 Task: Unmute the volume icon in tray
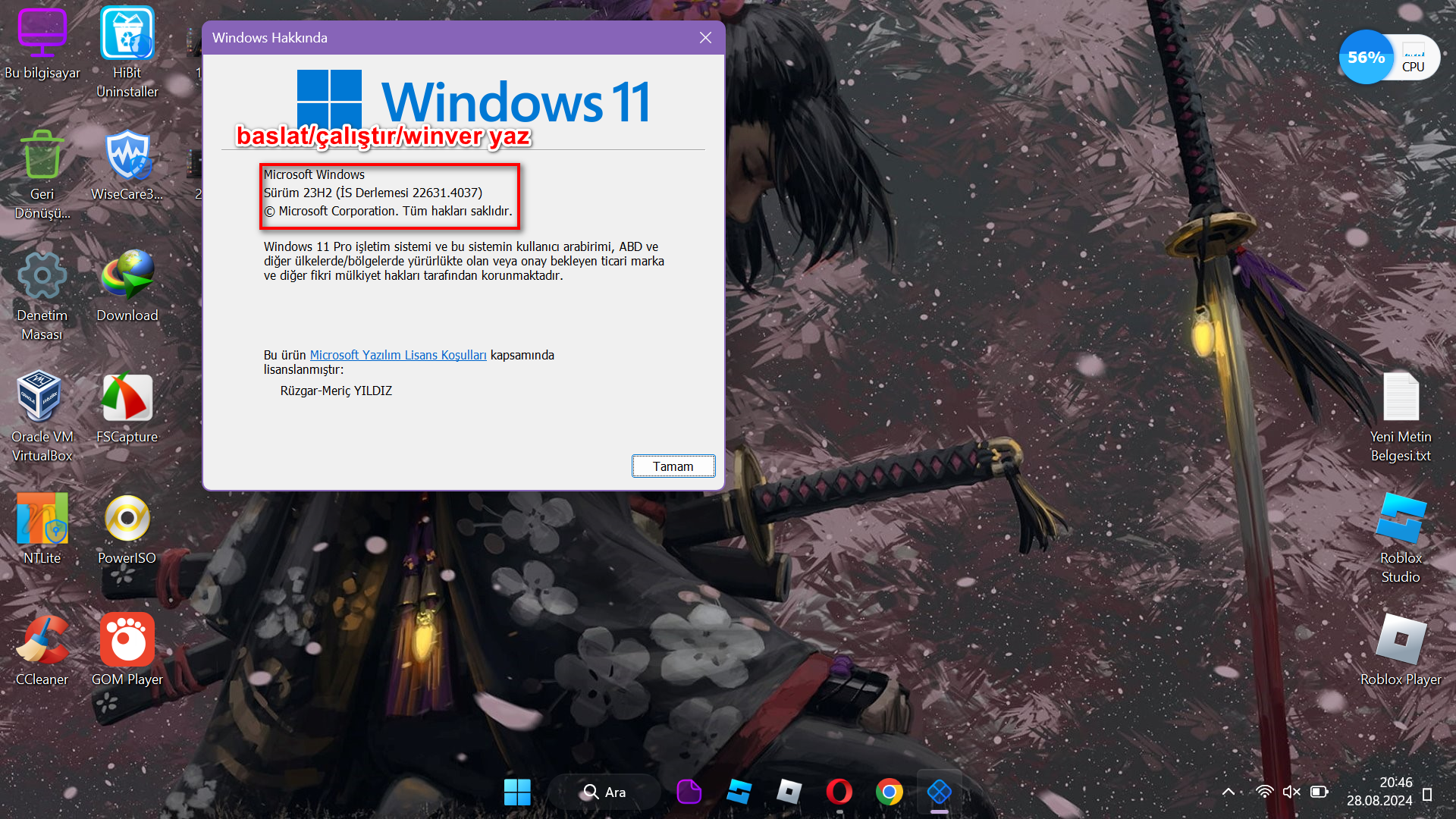pos(1291,792)
